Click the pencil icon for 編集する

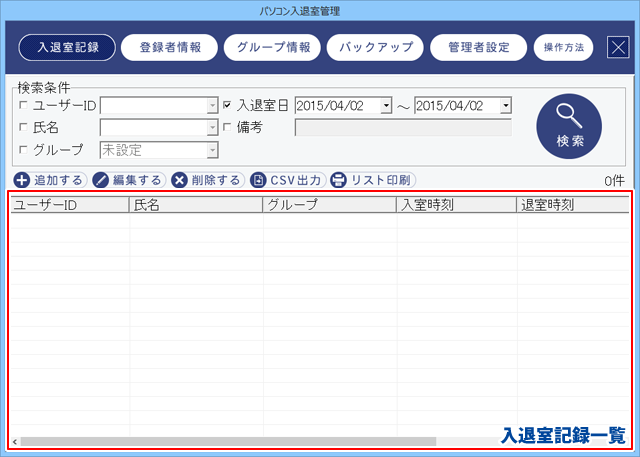100,180
